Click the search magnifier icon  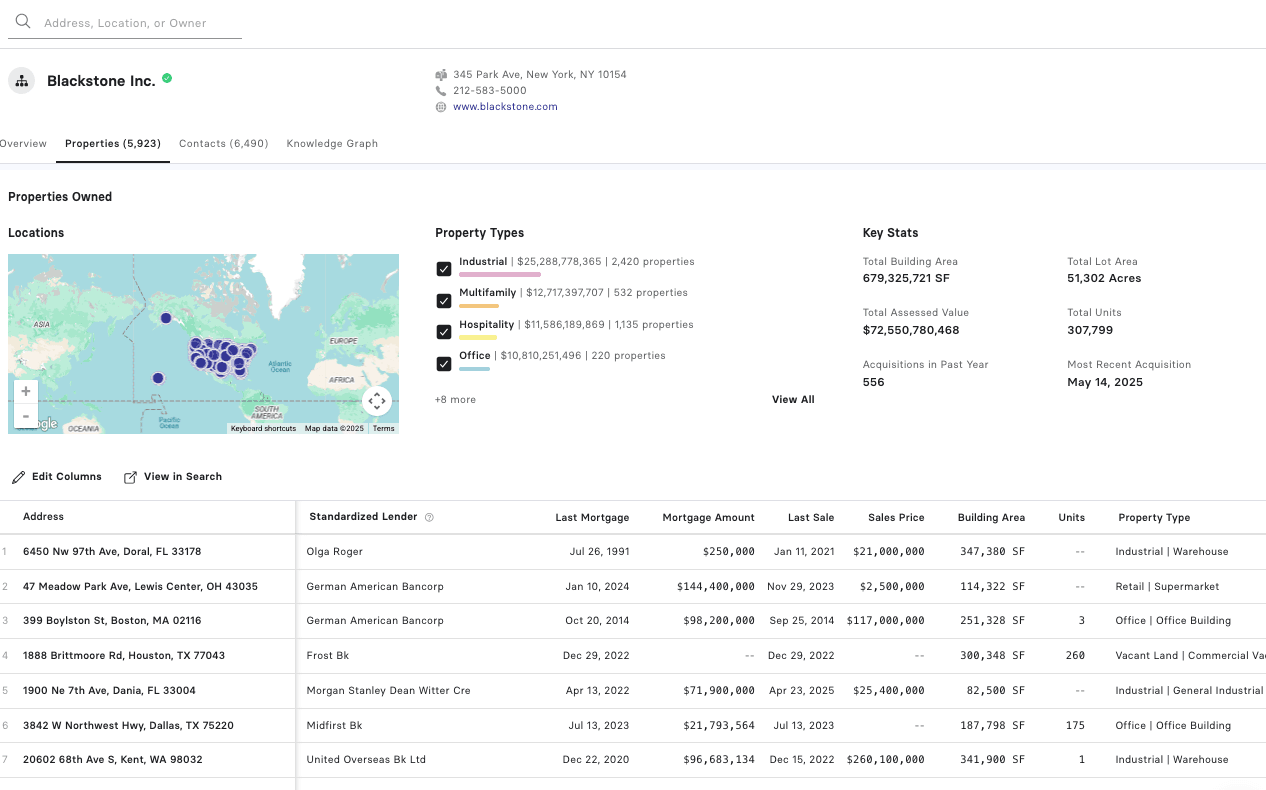click(x=22, y=22)
